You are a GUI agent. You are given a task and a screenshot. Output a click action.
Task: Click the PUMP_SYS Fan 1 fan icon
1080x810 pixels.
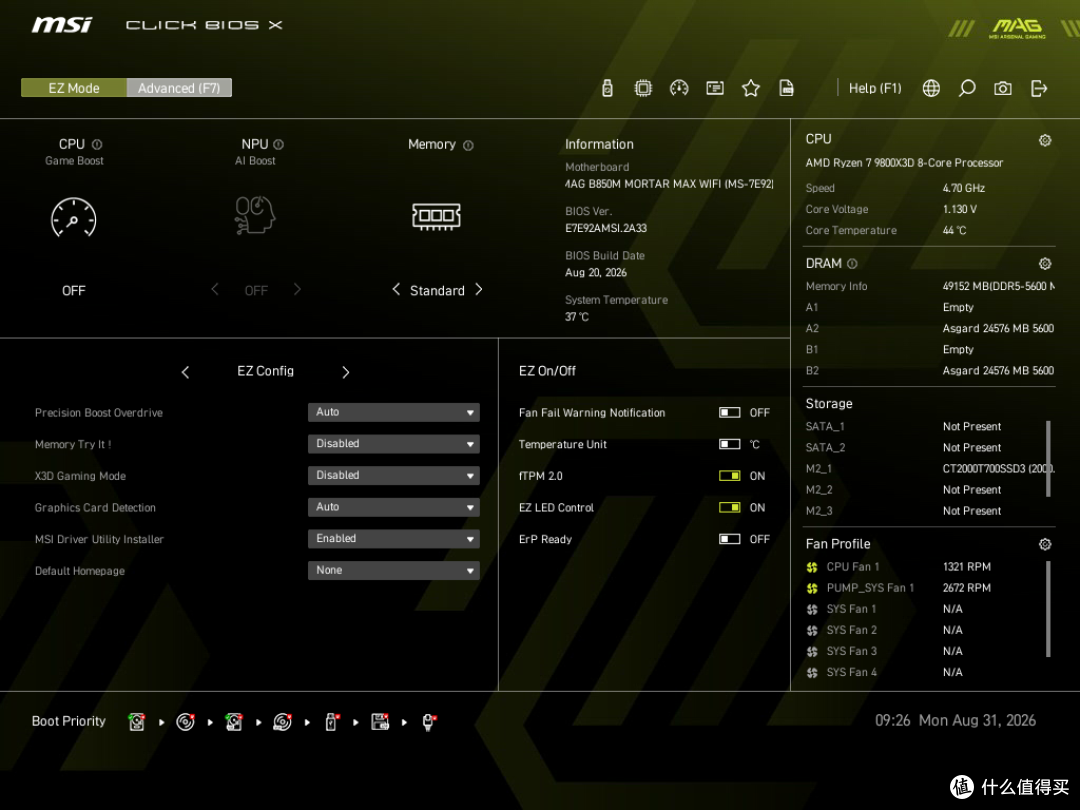tap(812, 588)
